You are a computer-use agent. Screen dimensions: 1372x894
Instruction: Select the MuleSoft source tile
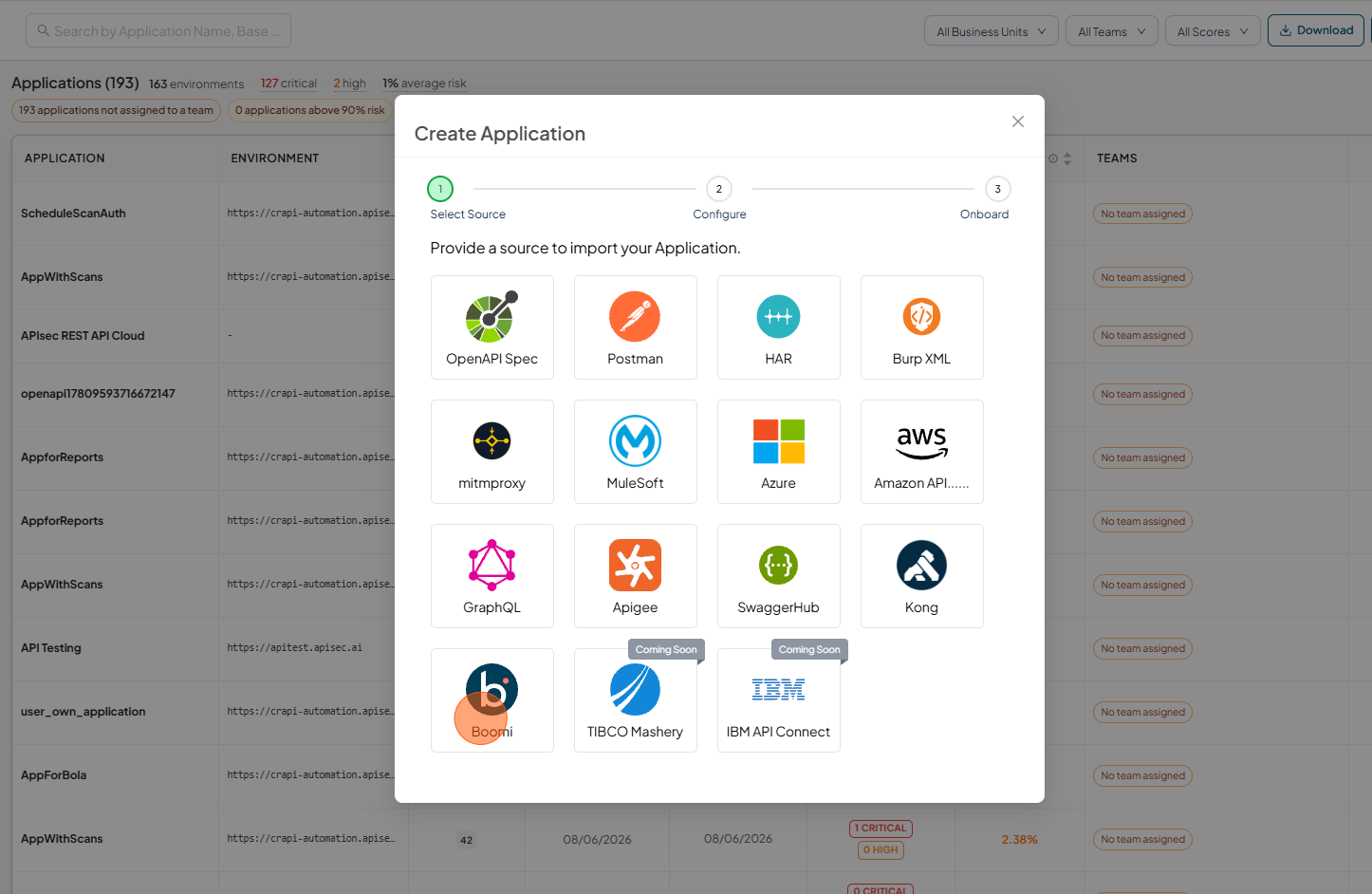[636, 452]
